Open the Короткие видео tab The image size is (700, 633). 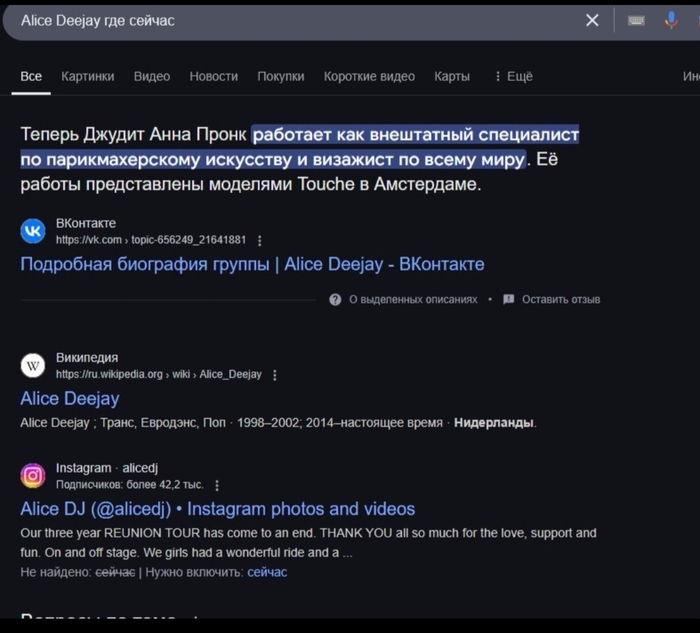[x=369, y=76]
